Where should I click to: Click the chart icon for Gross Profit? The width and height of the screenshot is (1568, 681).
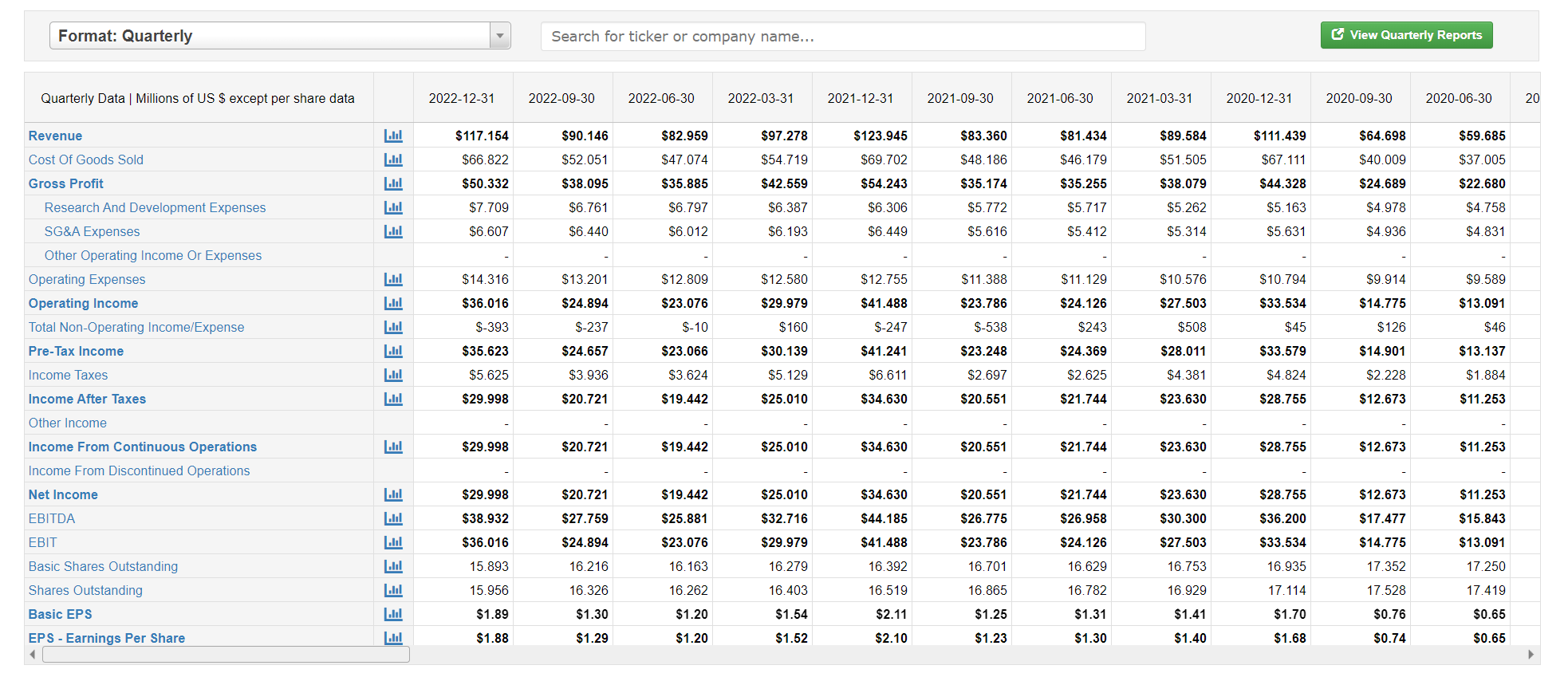point(393,183)
